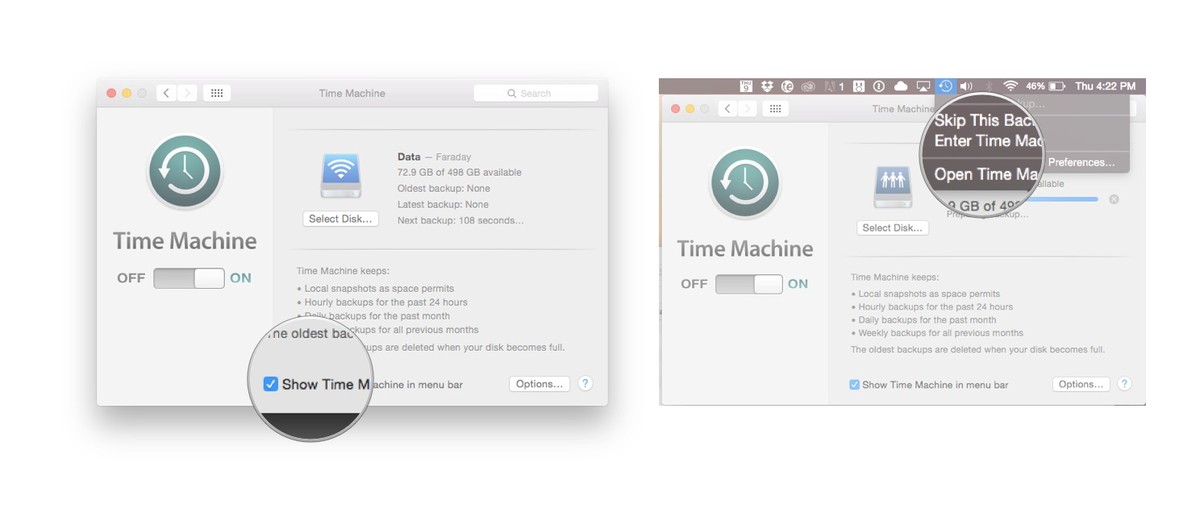
Task: Click 'Daily backups for the past month' in backing-up window
Action: pos(926,320)
